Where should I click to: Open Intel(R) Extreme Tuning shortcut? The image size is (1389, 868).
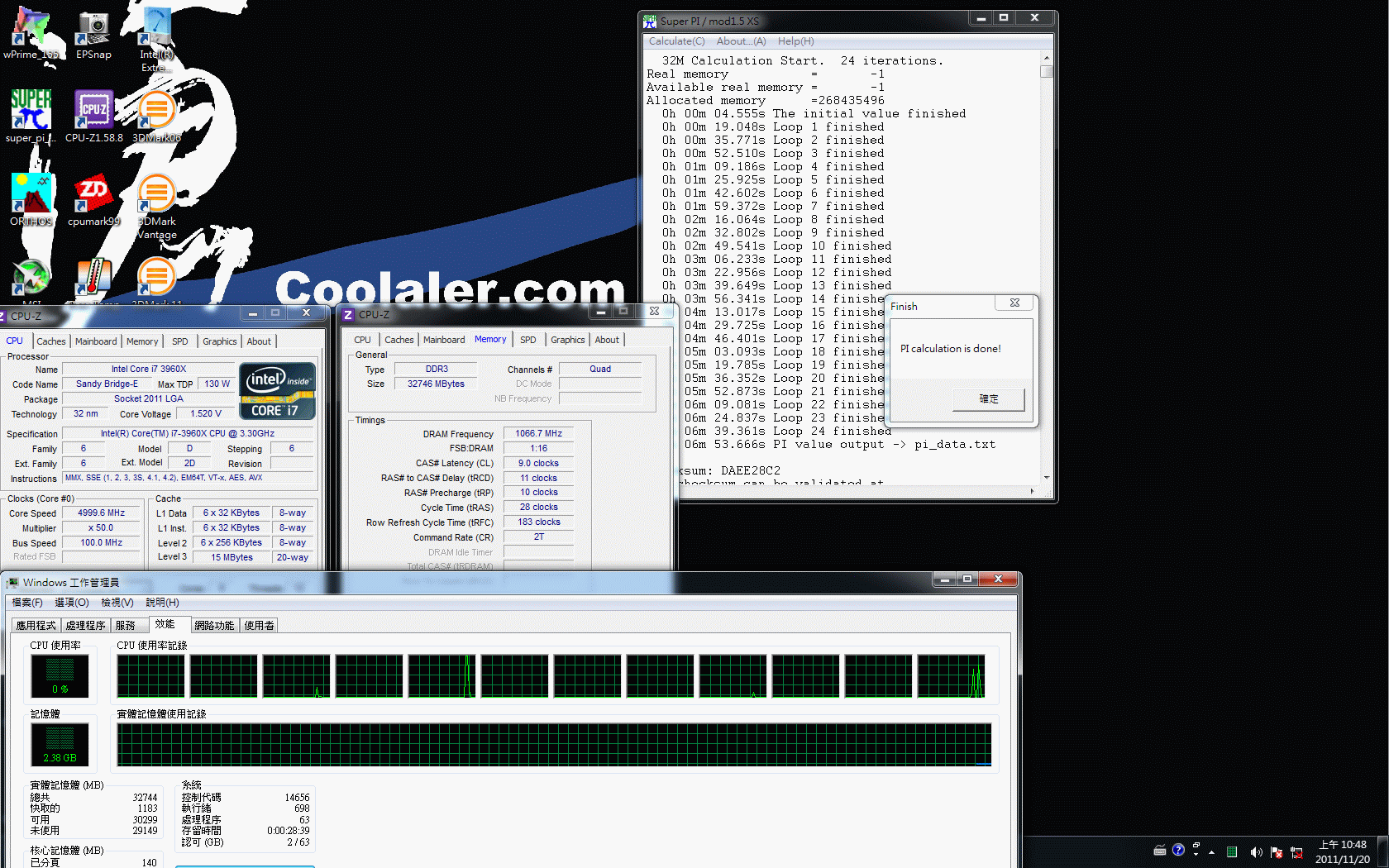point(156,40)
